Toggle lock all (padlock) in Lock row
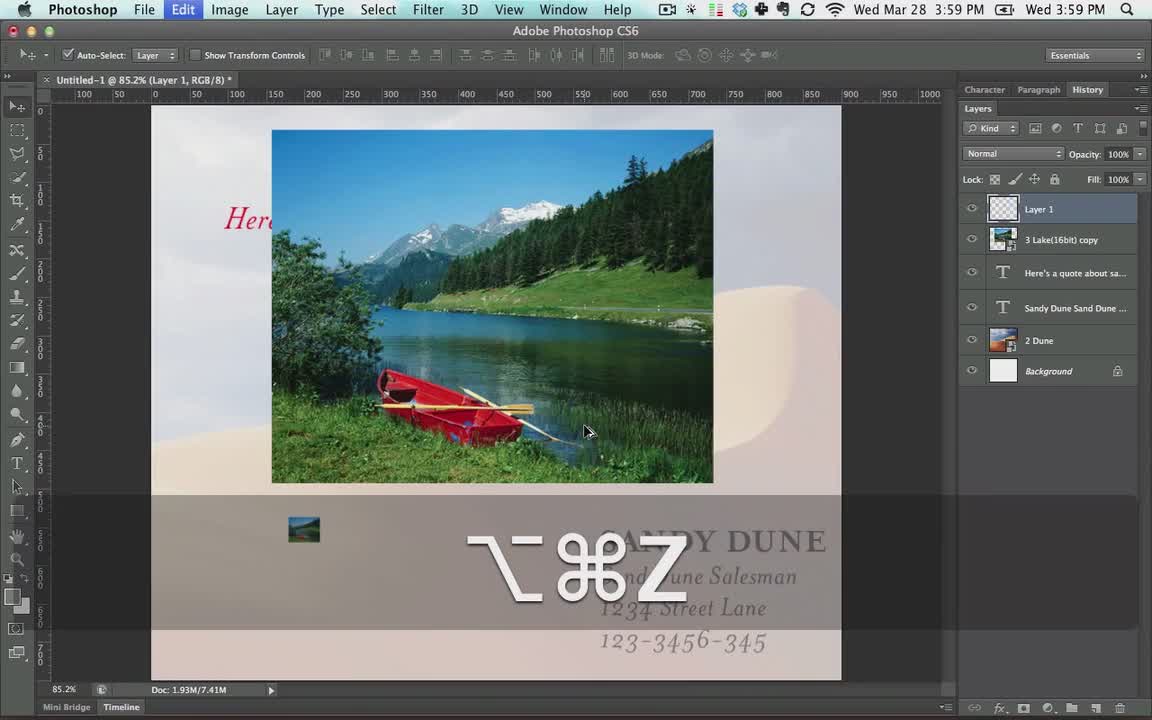Image resolution: width=1152 pixels, height=720 pixels. tap(1055, 179)
